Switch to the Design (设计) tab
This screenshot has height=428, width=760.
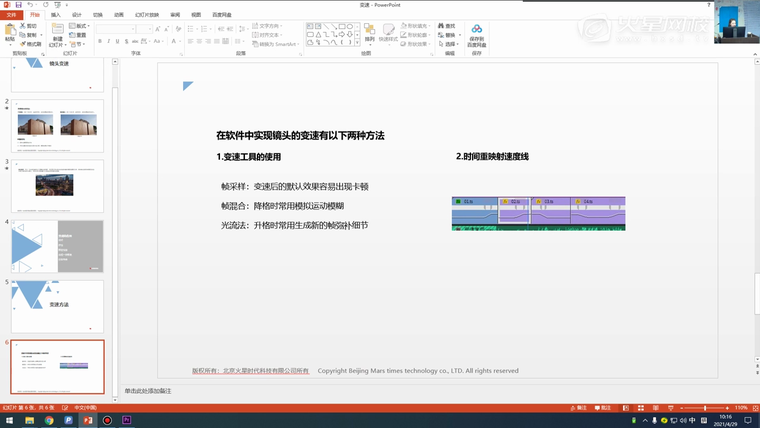[x=77, y=15]
